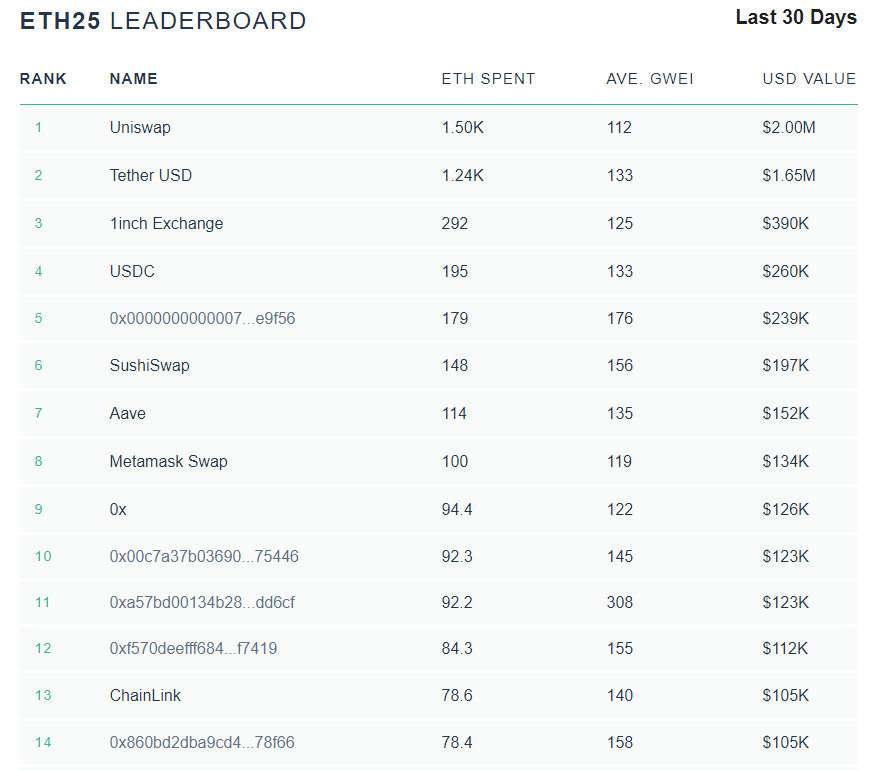
Task: Click the Aave name
Action: (128, 414)
